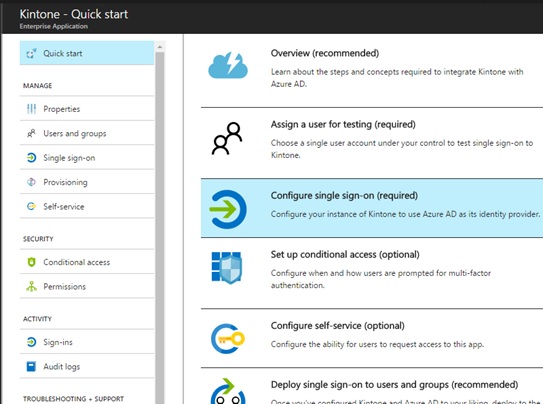
Task: Open Overview (recommended) heading
Action: coord(325,53)
